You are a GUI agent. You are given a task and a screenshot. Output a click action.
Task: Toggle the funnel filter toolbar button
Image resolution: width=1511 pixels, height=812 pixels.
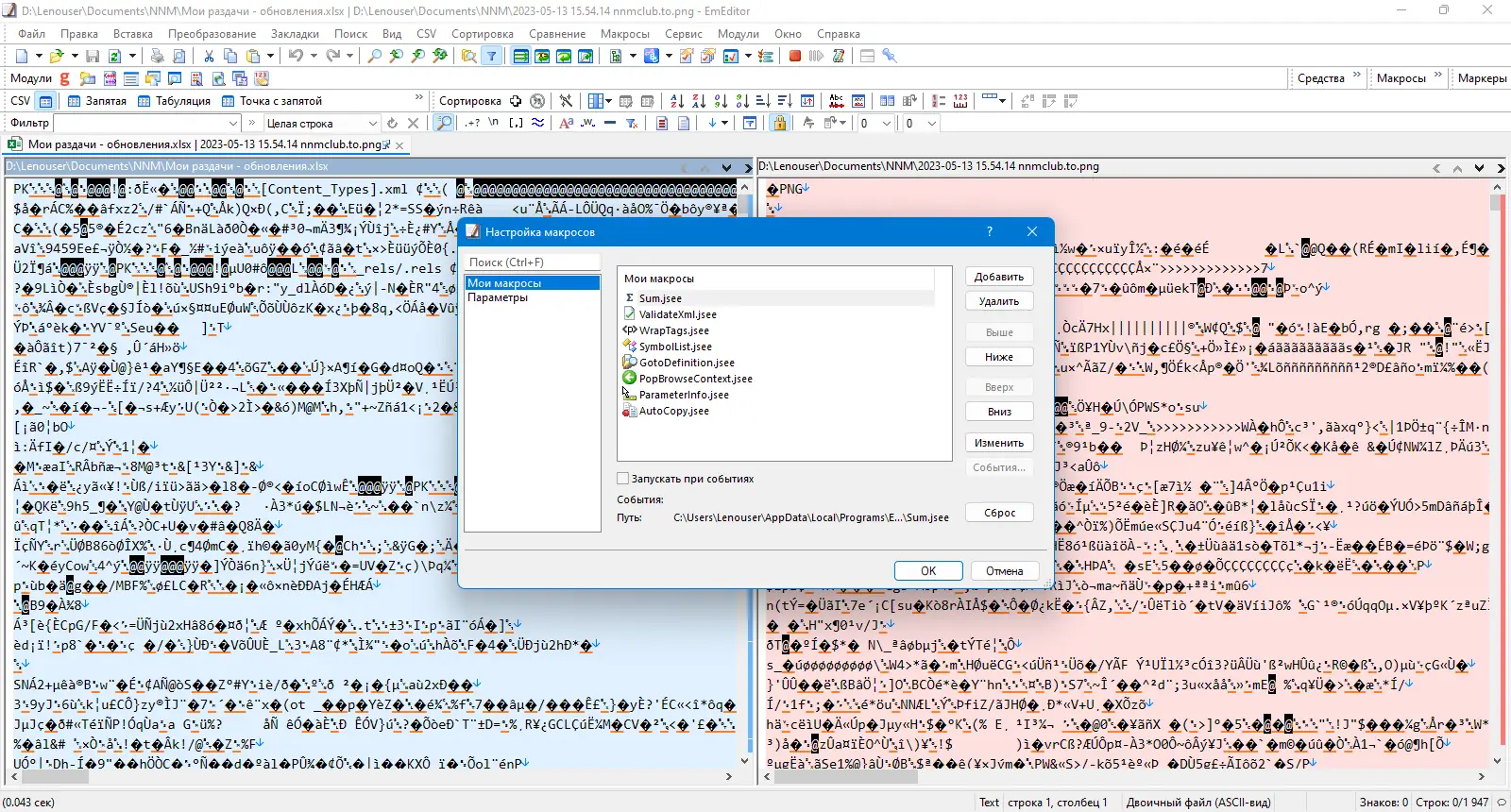(x=491, y=57)
